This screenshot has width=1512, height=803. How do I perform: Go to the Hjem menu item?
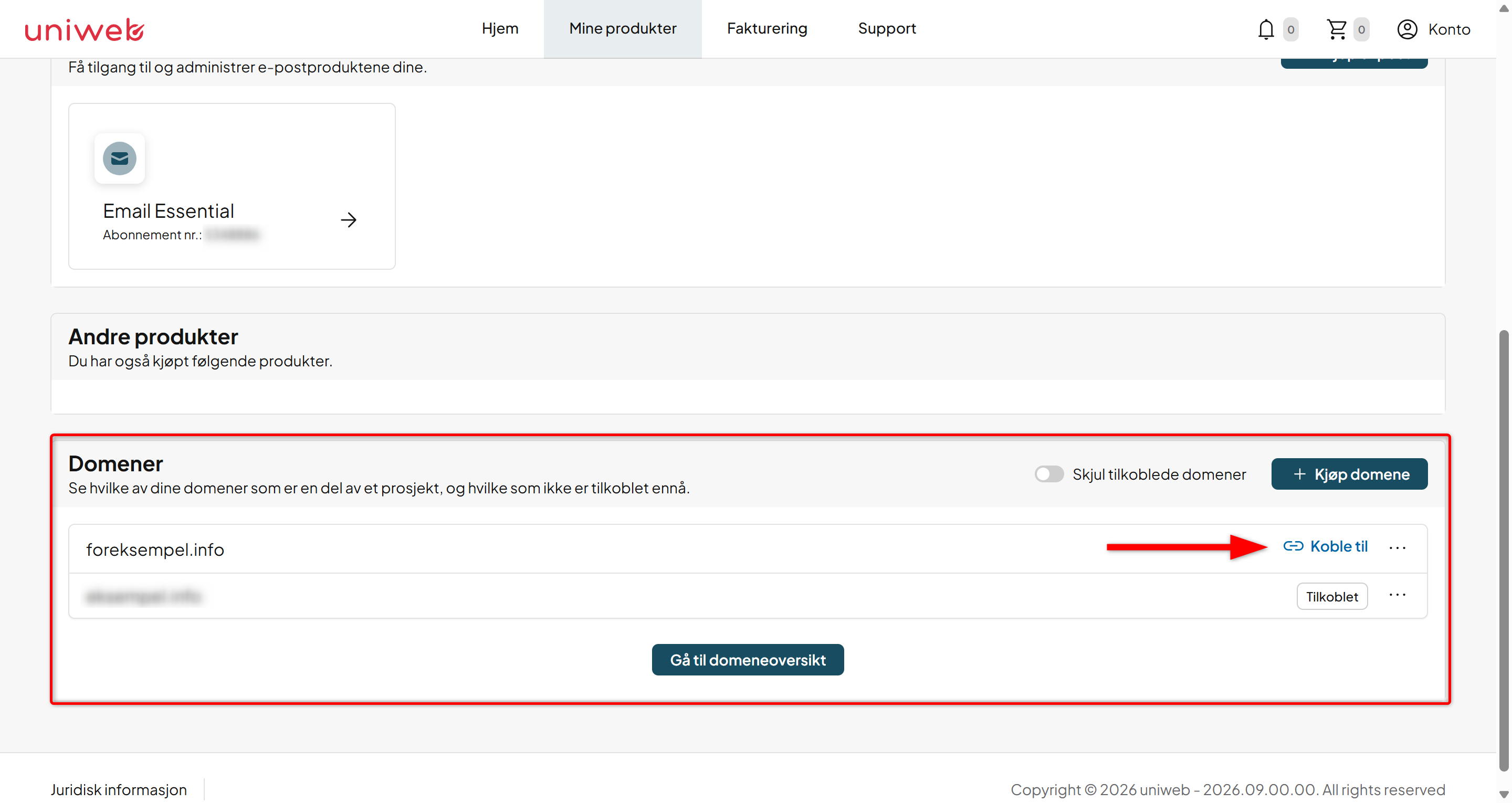[500, 29]
